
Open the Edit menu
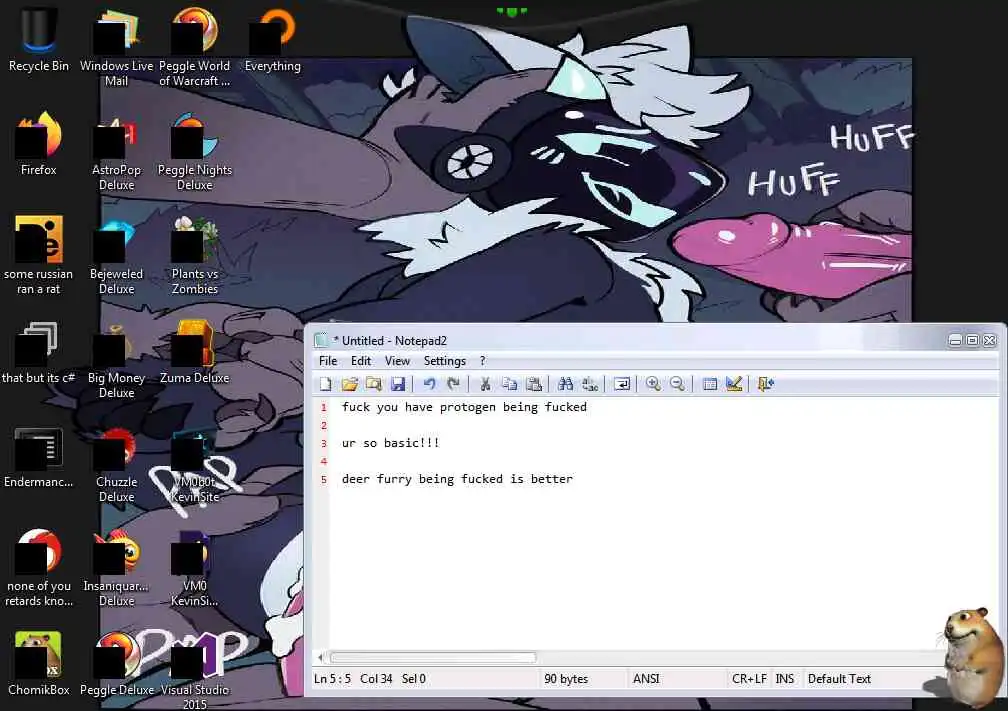point(361,361)
